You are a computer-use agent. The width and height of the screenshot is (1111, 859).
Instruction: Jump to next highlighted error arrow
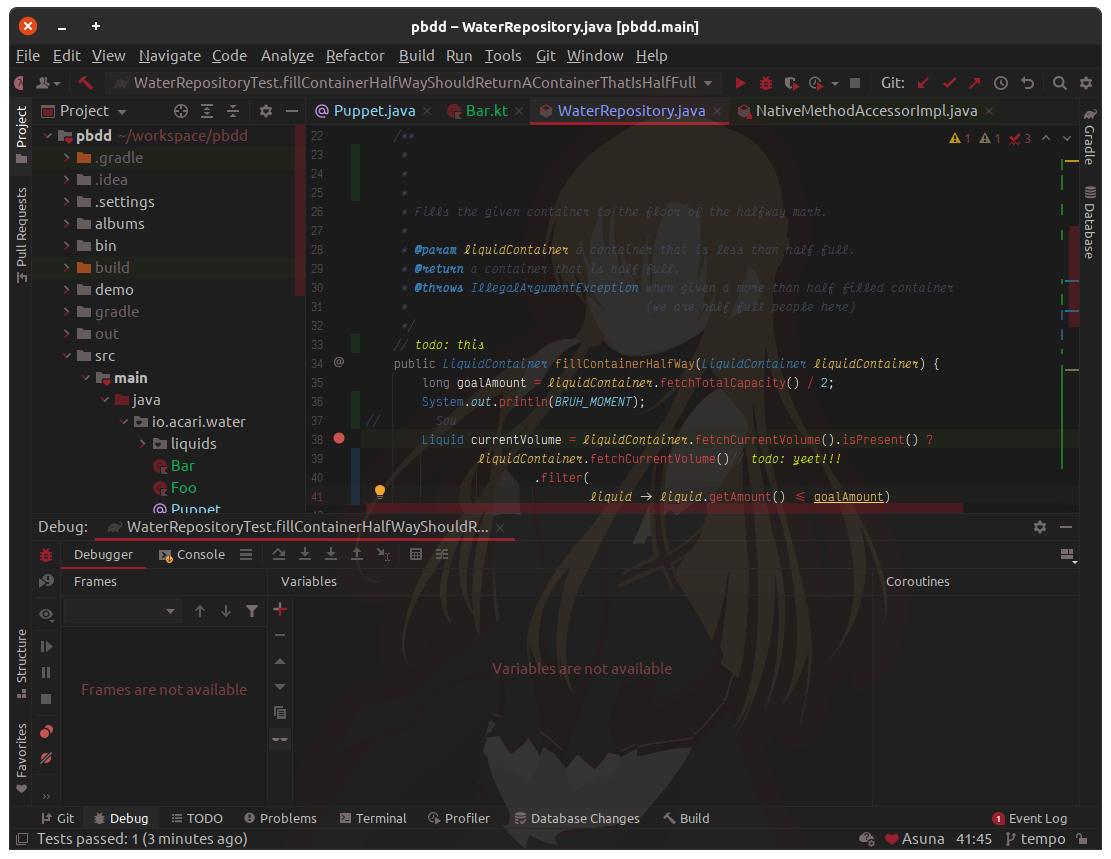(x=1066, y=138)
